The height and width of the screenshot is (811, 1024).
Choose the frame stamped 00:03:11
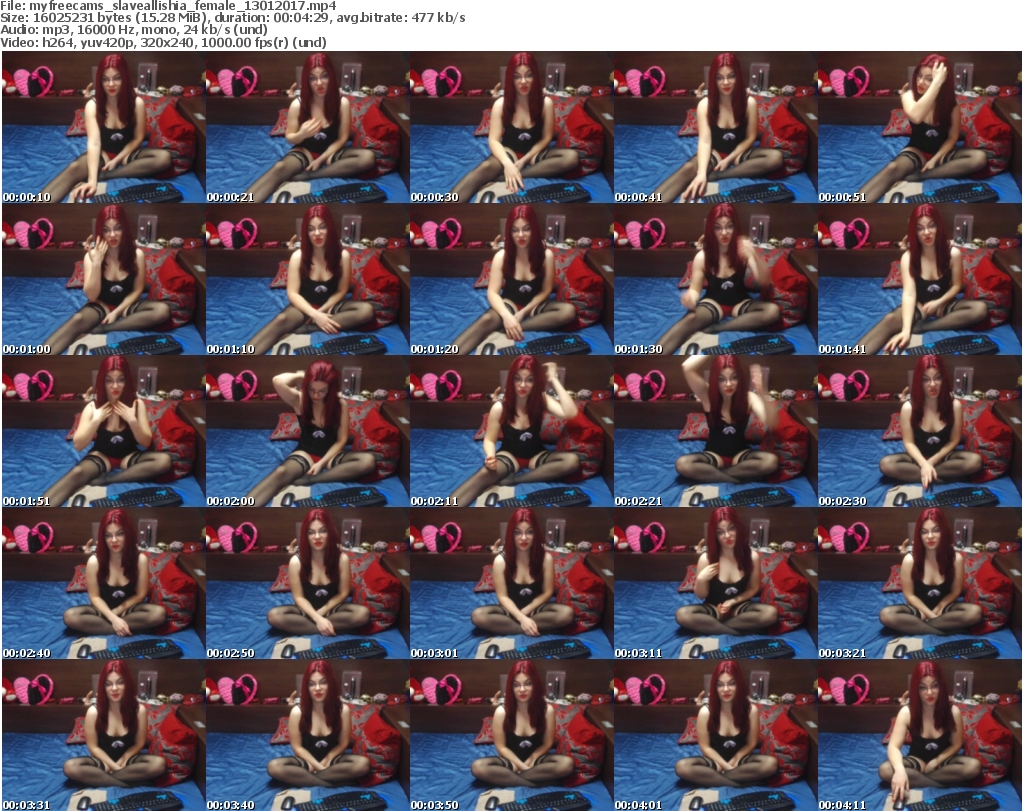coord(715,583)
